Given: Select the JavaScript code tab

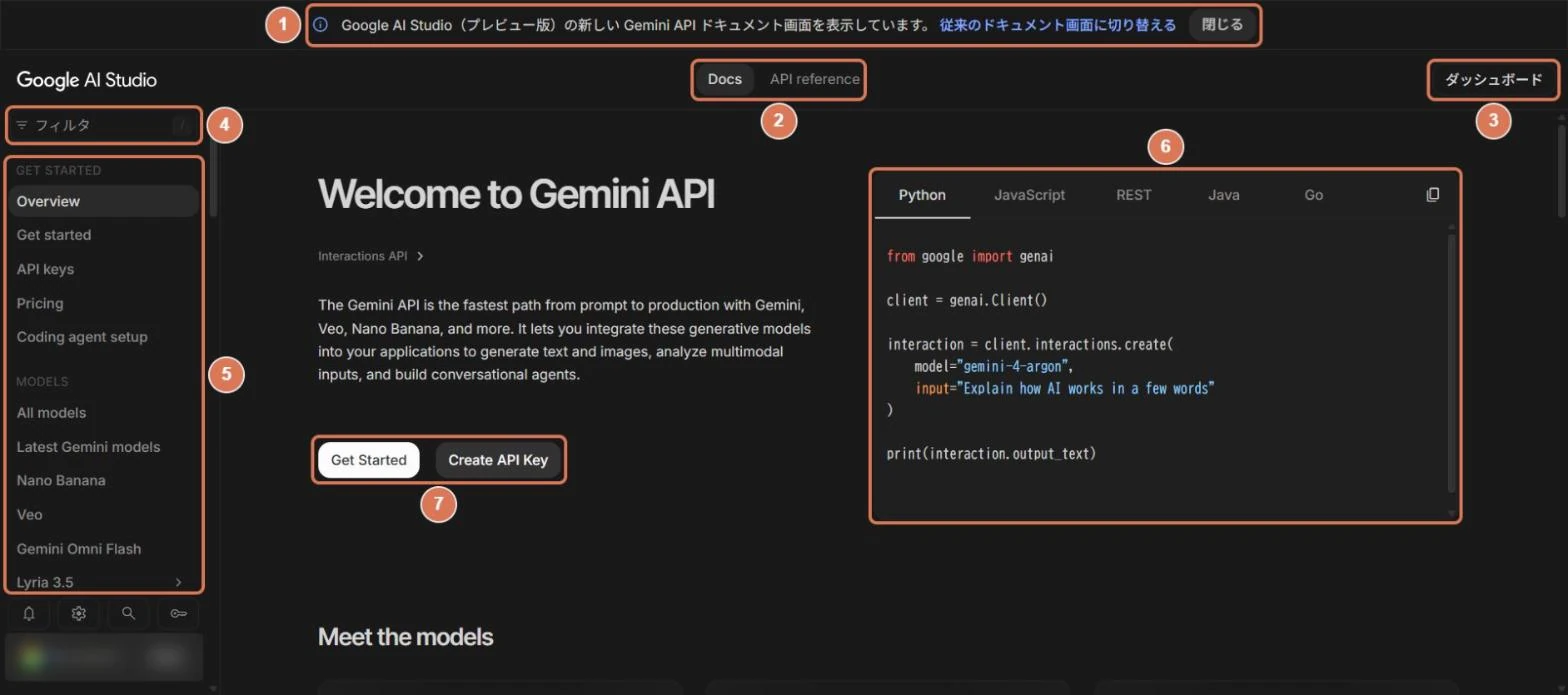Looking at the screenshot, I should coord(1029,195).
